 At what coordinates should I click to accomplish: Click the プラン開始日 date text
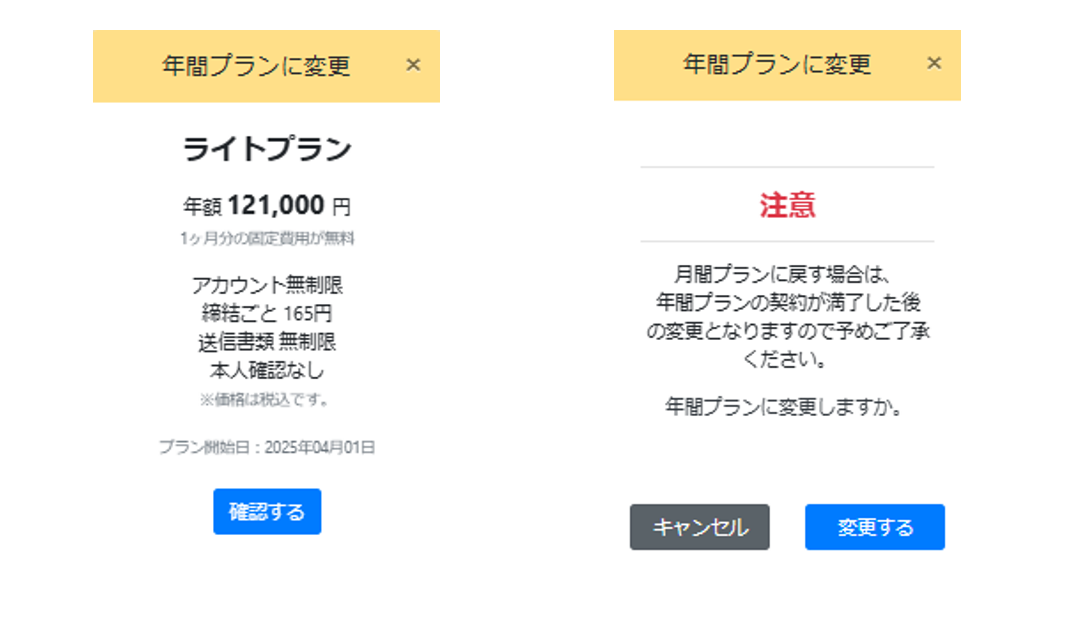[267, 448]
